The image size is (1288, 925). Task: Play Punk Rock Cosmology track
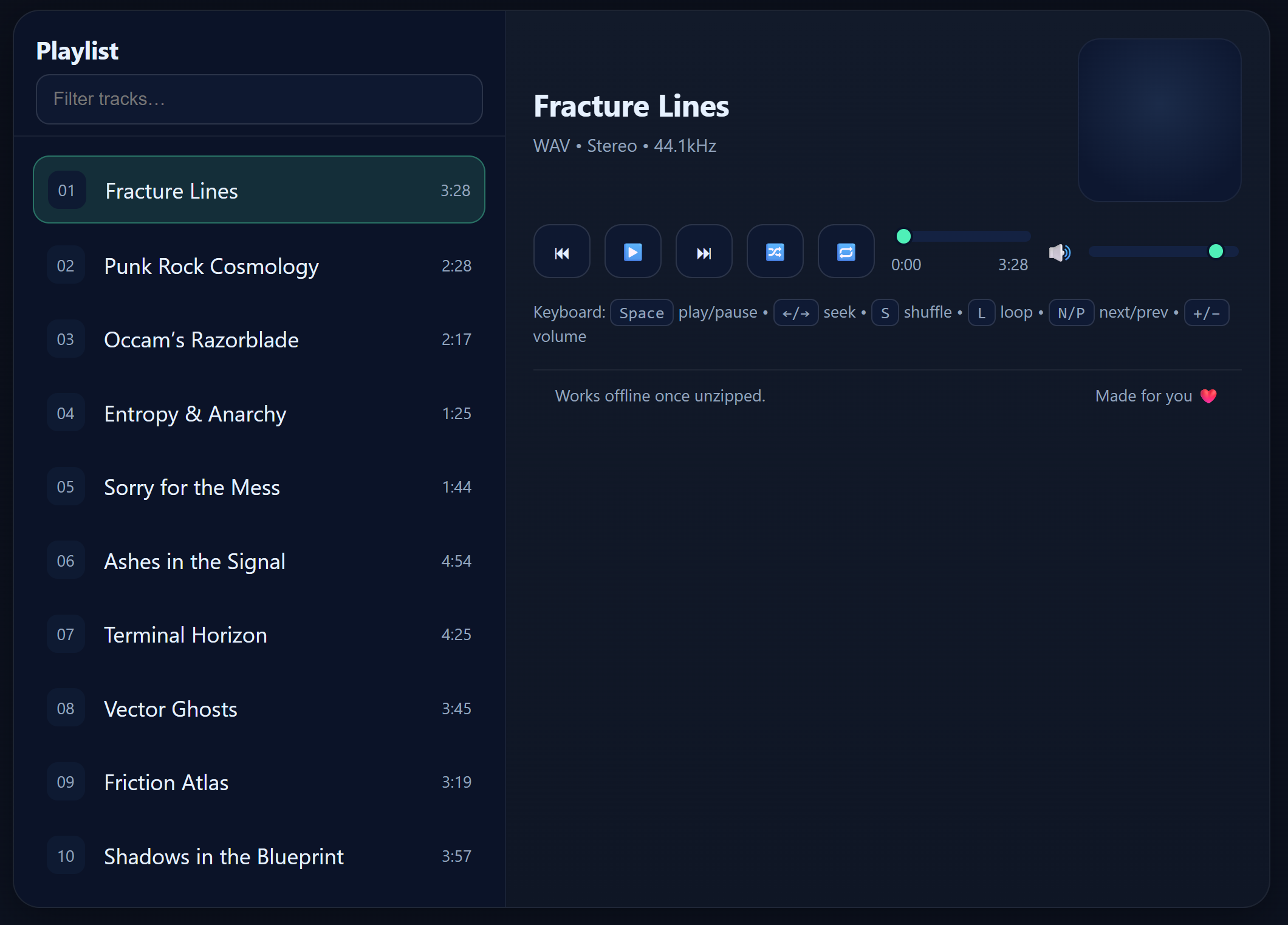(x=259, y=265)
